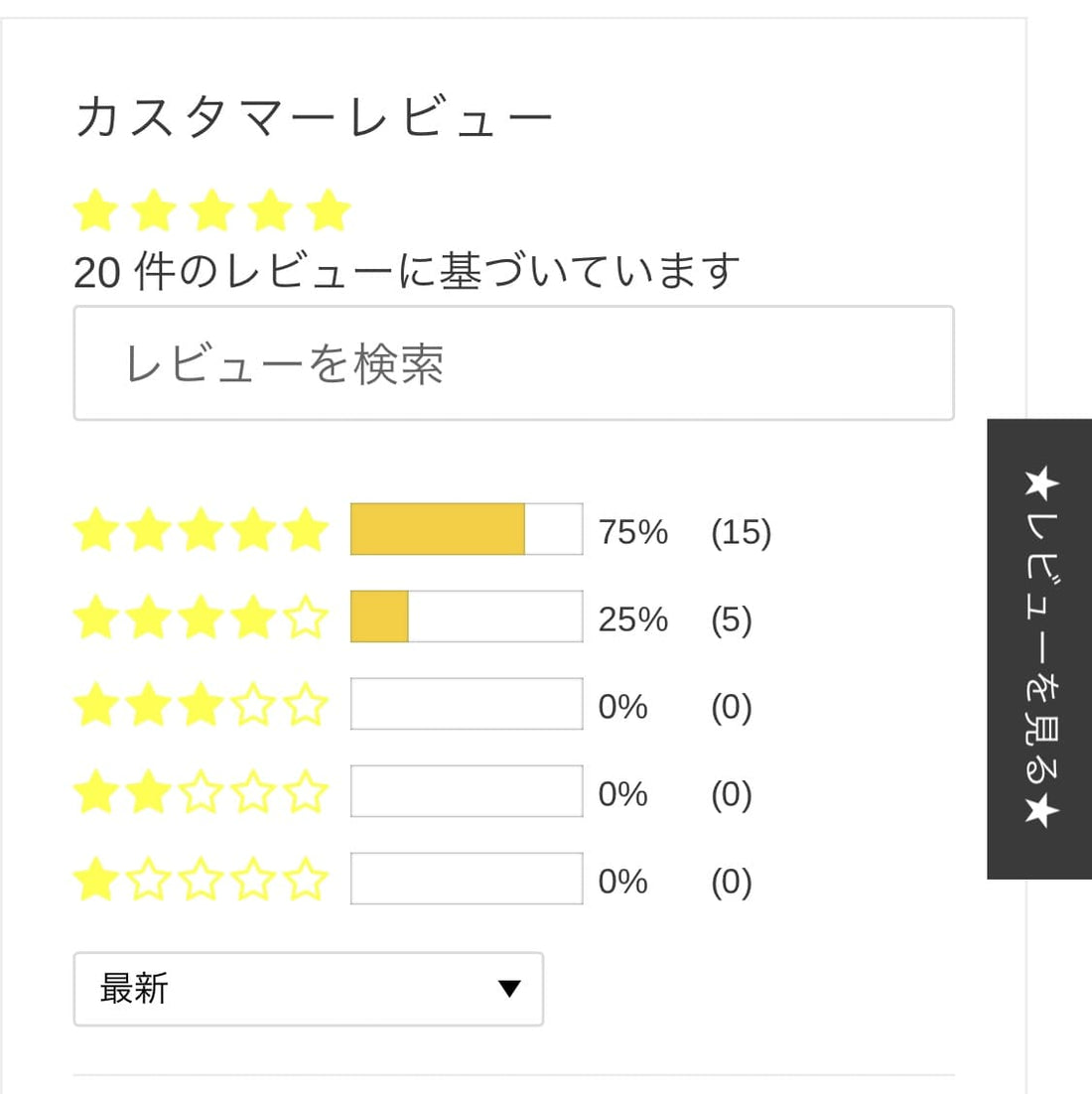Screen dimensions: 1092x1094
Task: Click the 75% percentage label
Action: pos(632,532)
